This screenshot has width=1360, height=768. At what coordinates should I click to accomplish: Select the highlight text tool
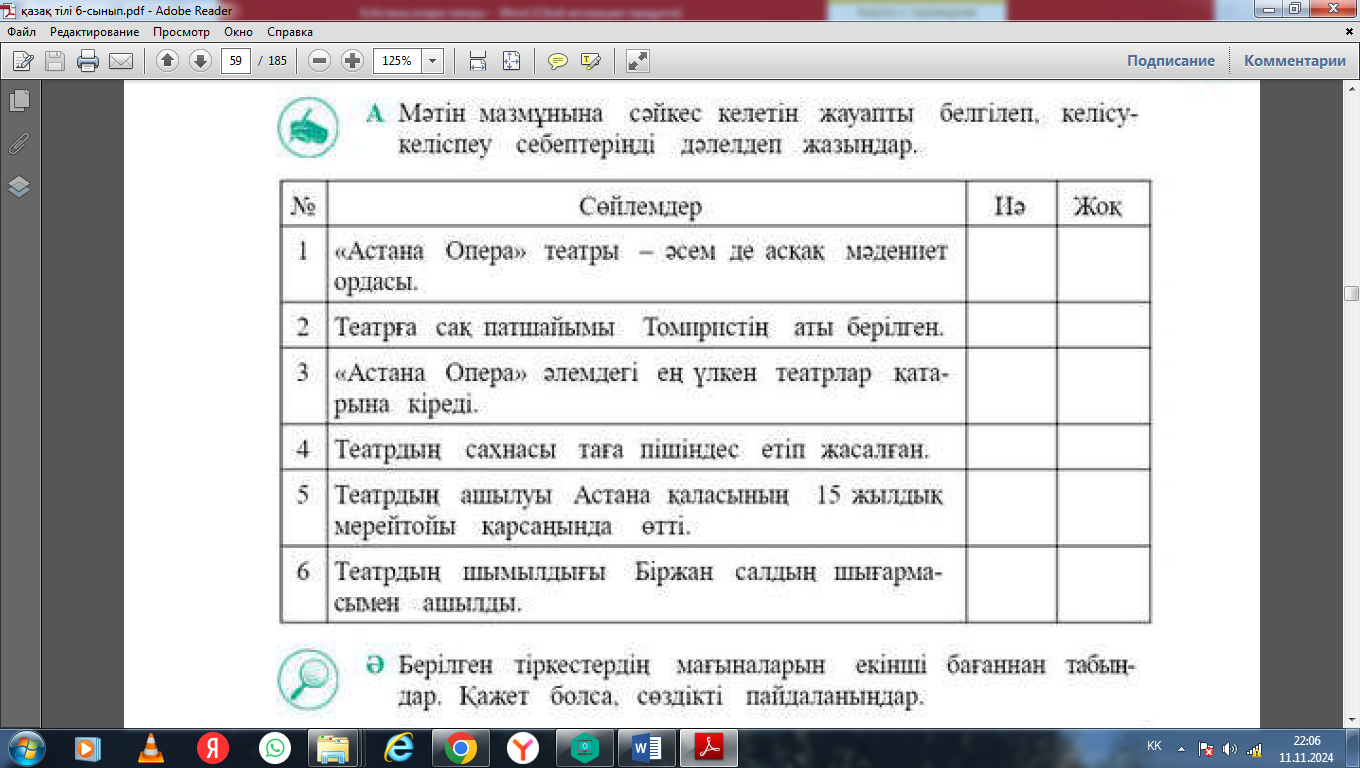tap(590, 61)
